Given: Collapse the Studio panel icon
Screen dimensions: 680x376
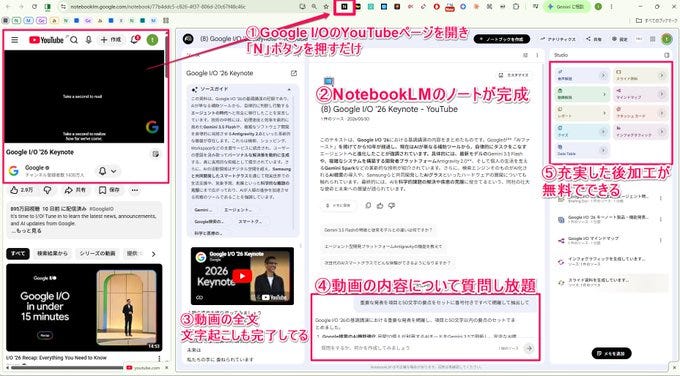Looking at the screenshot, I should point(667,55).
